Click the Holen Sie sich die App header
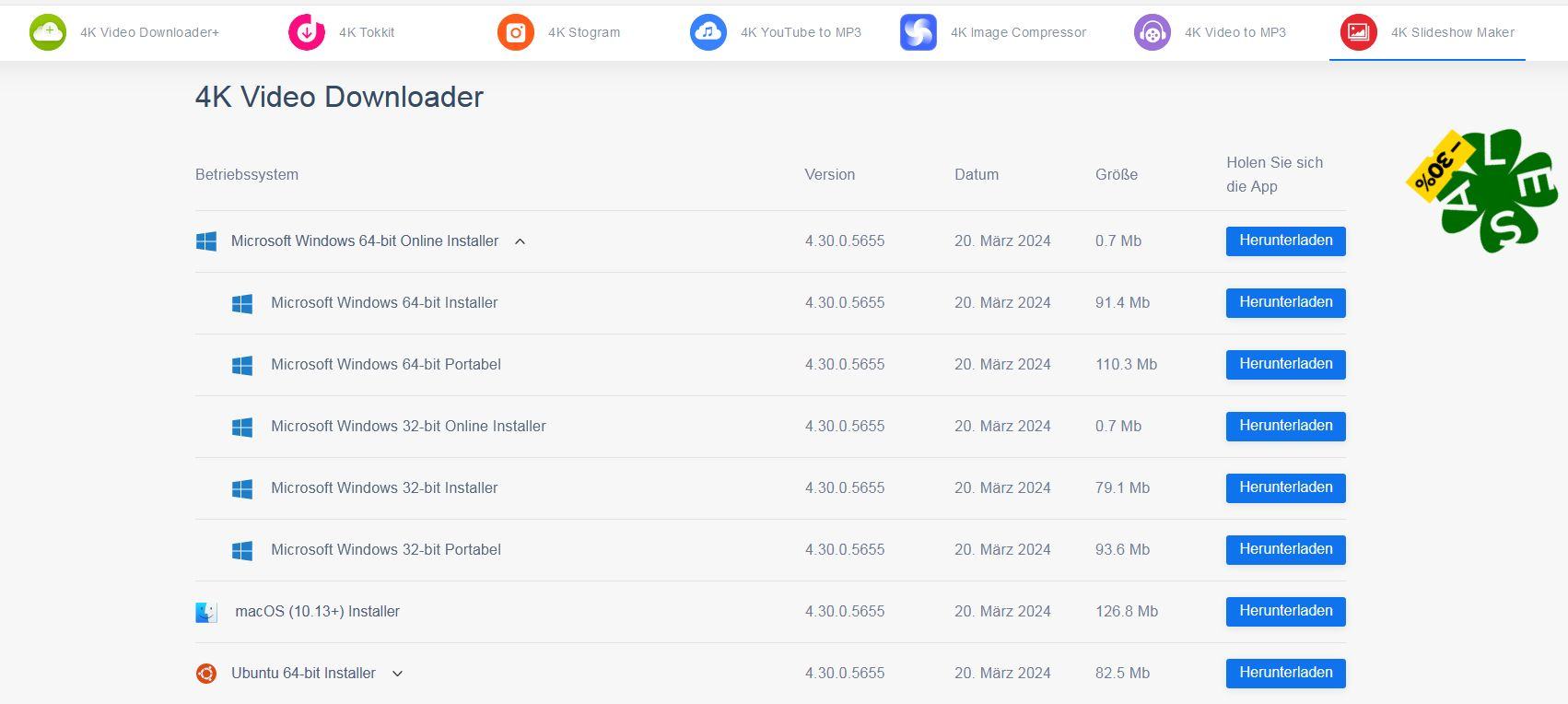Viewport: 1568px width, 704px height. pos(1275,175)
